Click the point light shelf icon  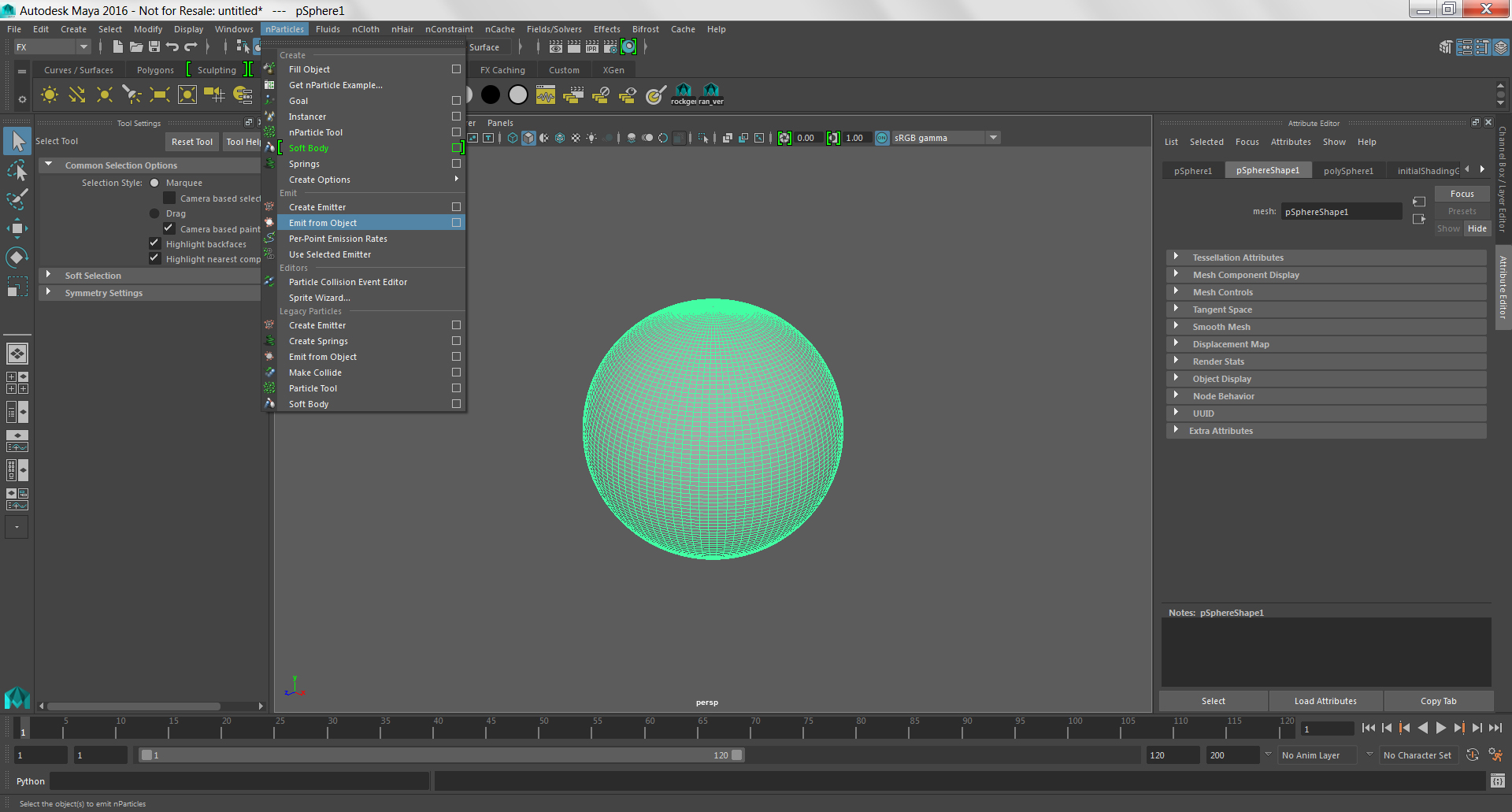point(104,95)
